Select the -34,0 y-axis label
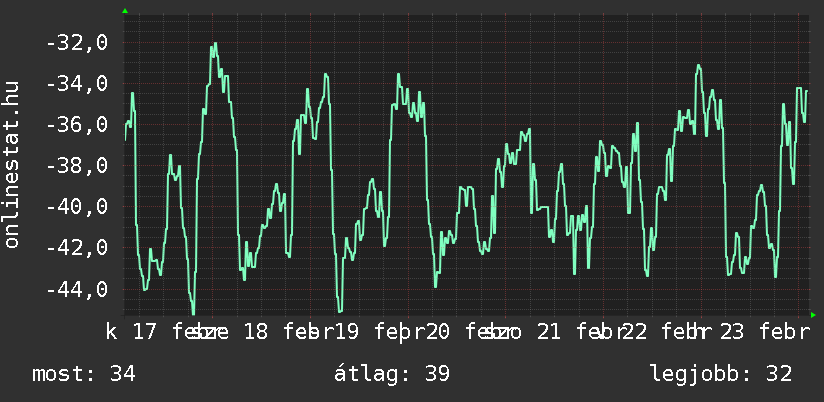 (x=77, y=84)
